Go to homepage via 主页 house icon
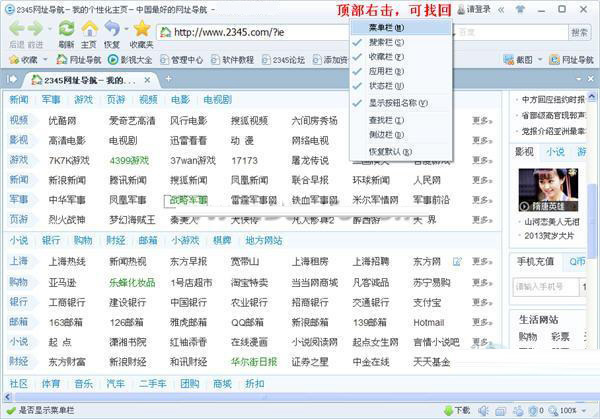The image size is (600, 419). pos(89,29)
